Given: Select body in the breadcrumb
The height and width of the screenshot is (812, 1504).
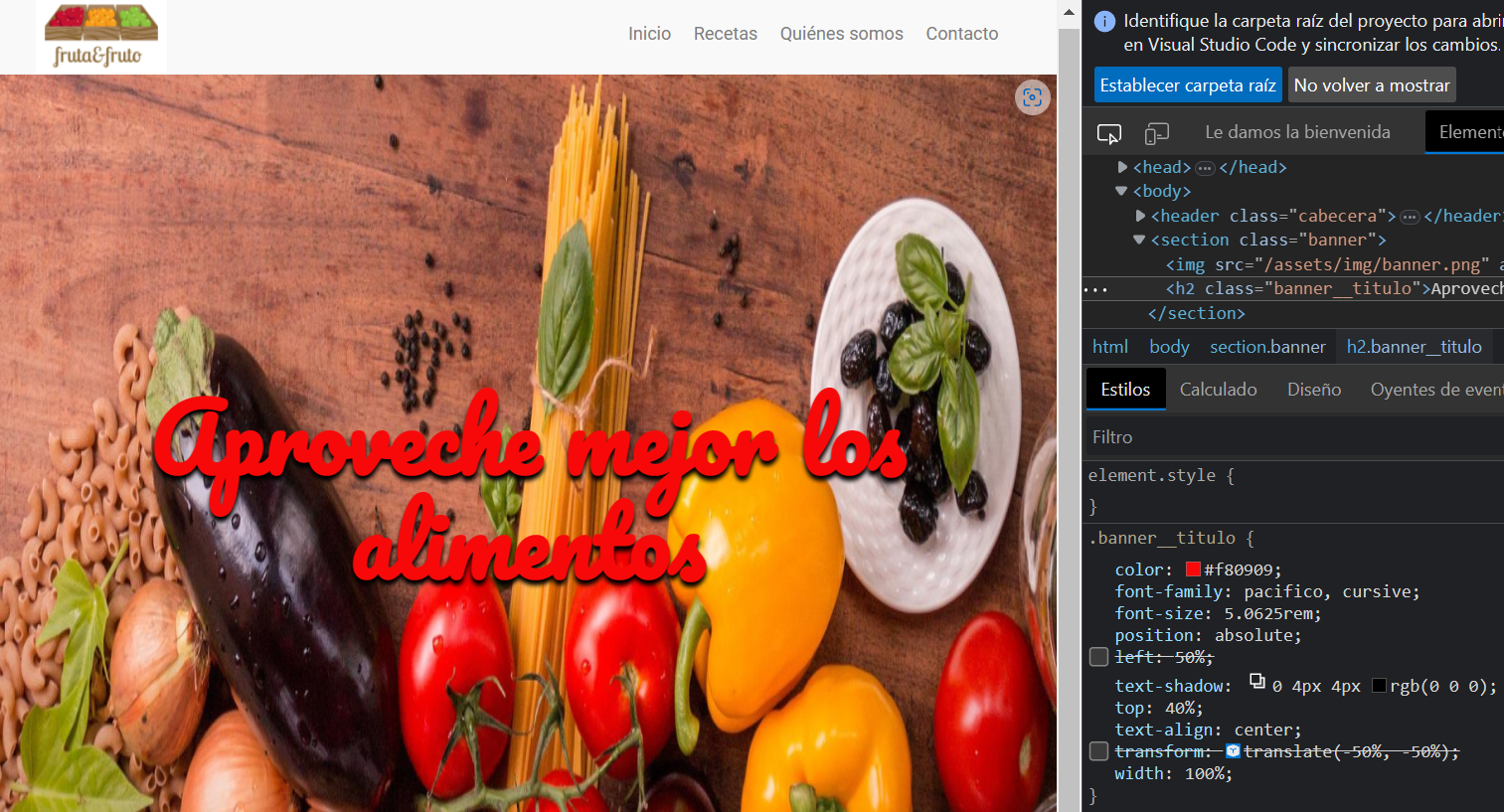Looking at the screenshot, I should (x=1169, y=347).
